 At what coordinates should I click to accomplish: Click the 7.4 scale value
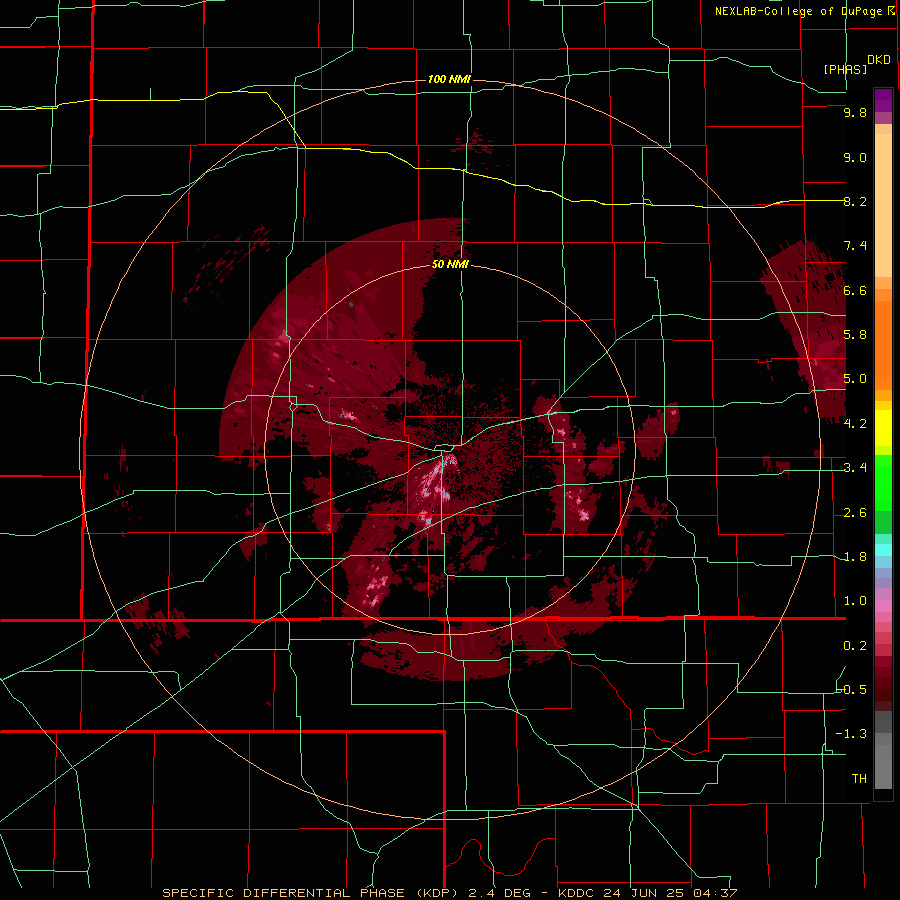[855, 246]
